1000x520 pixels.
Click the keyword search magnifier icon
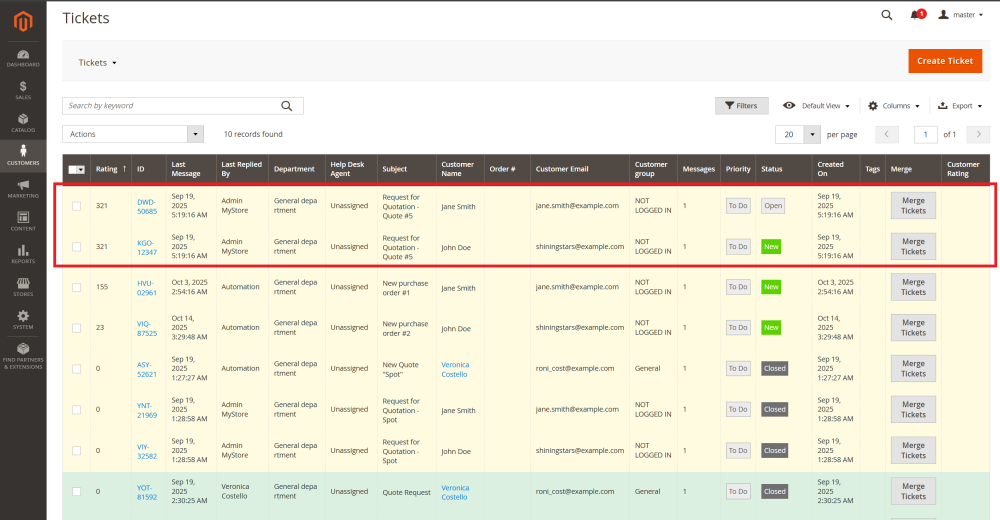[x=287, y=106]
